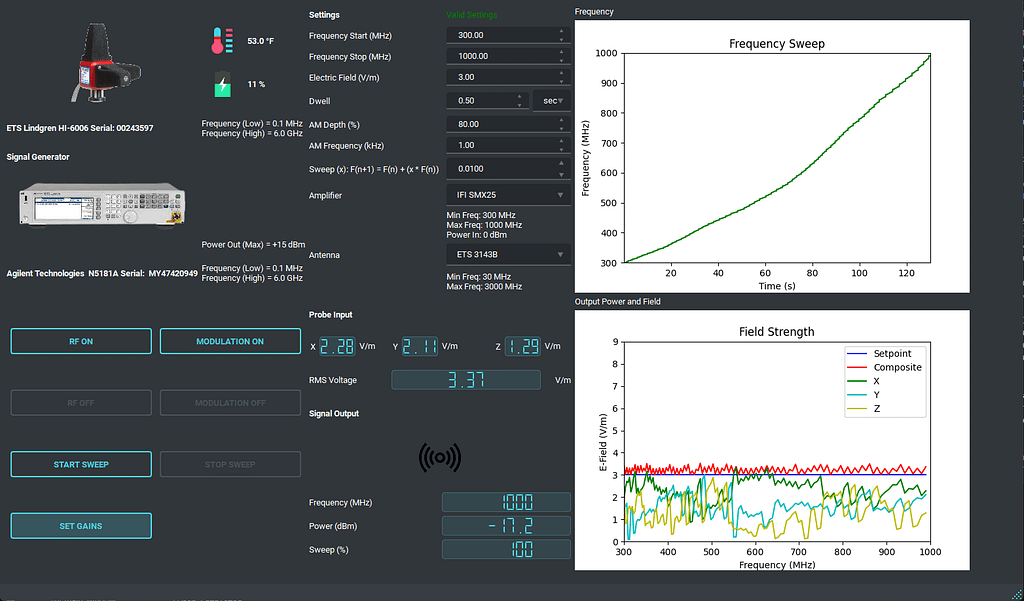Decrease Frequency Stop using the down arrow

[560, 60]
